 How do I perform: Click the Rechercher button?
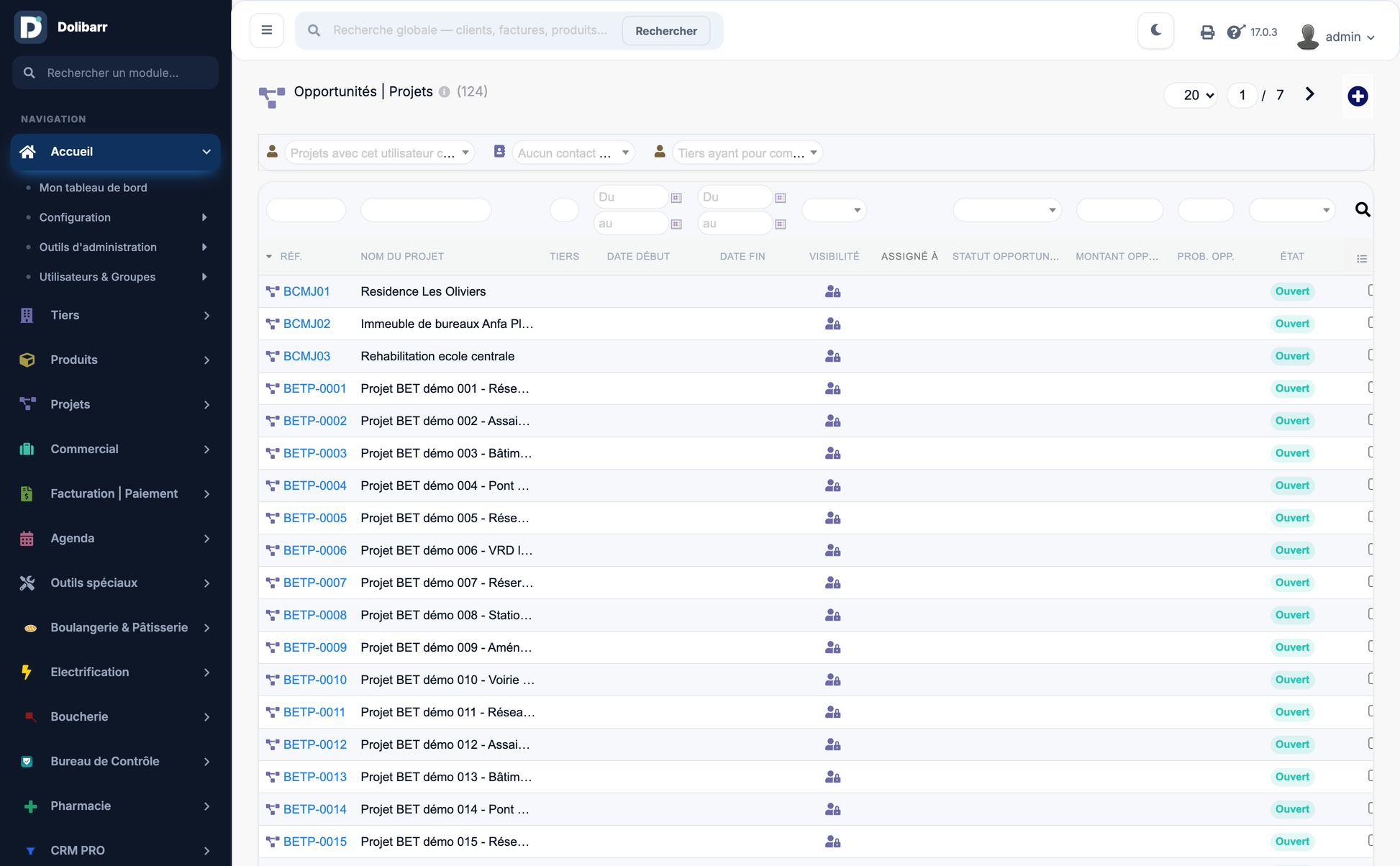[x=665, y=31]
